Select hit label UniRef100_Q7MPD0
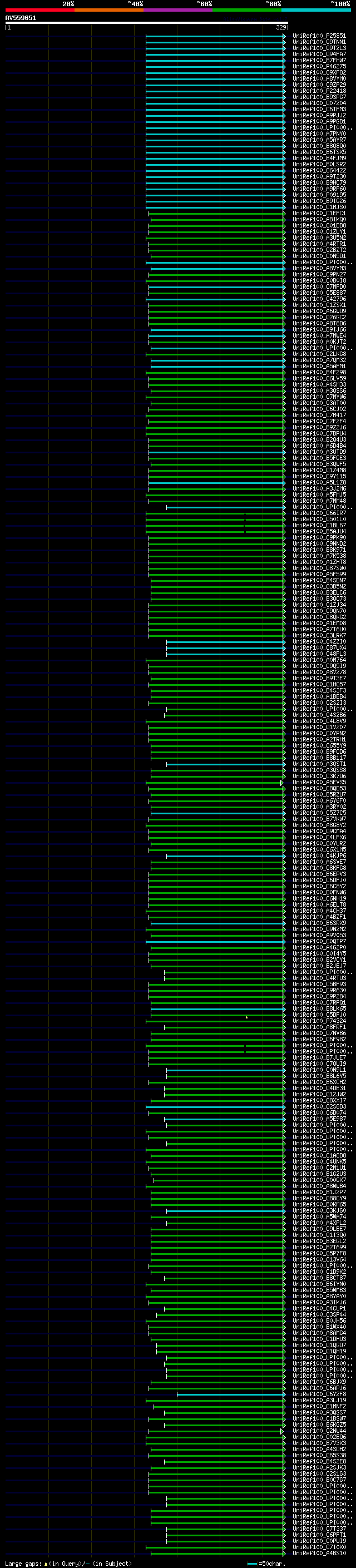Image resolution: width=356 pixels, height=1568 pixels. (x=319, y=286)
